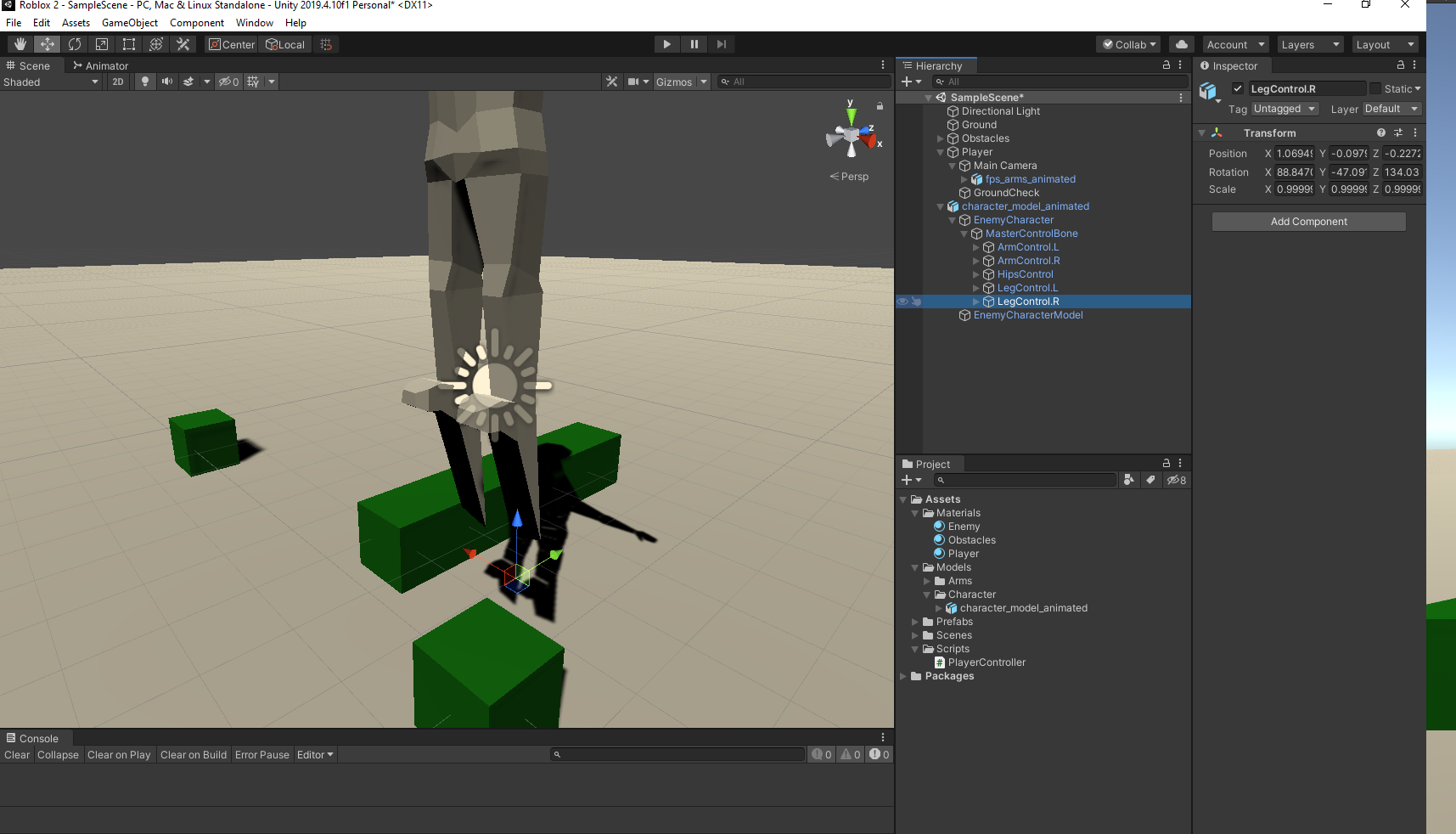Click the Add Component button
Image resolution: width=1456 pixels, height=834 pixels.
(1308, 222)
